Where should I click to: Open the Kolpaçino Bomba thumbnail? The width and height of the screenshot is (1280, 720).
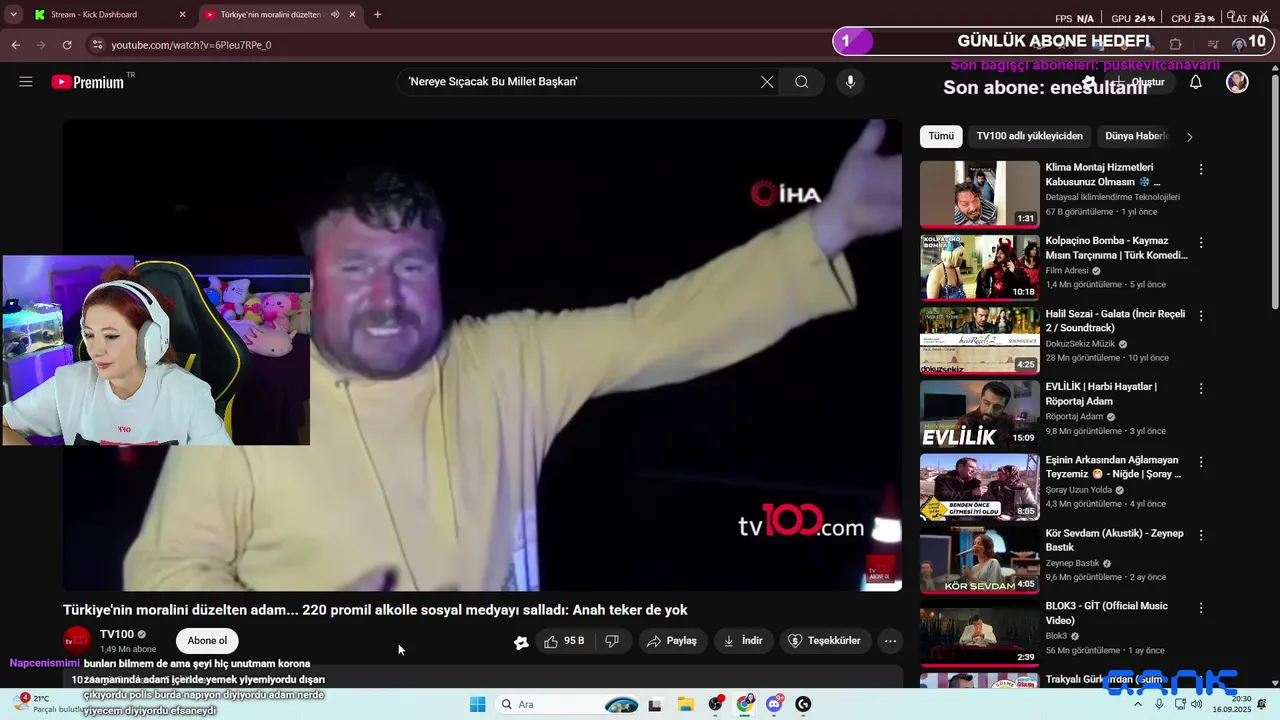point(979,267)
